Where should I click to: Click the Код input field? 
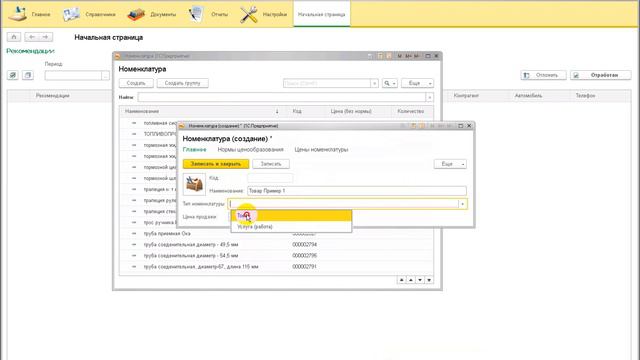pyautogui.click(x=270, y=178)
